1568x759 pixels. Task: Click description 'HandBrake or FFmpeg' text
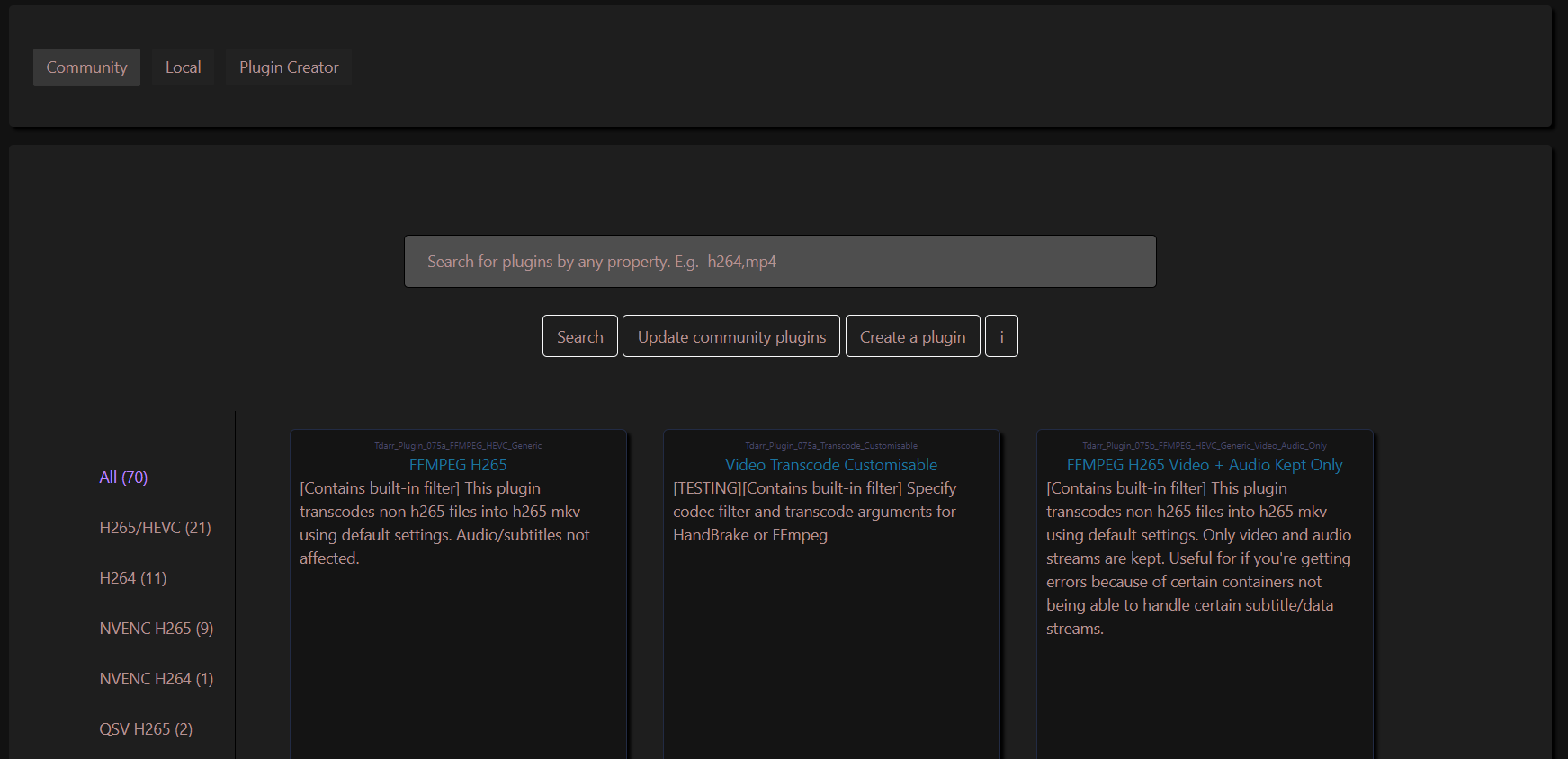750,535
